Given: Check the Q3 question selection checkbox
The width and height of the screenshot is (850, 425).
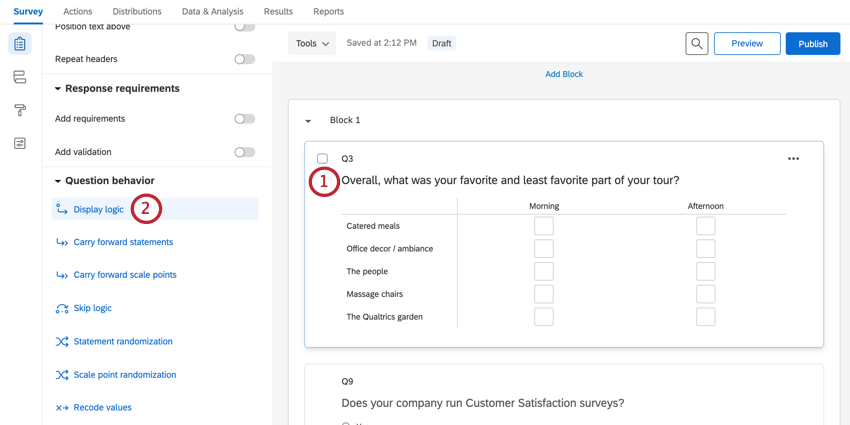Looking at the screenshot, I should point(322,159).
